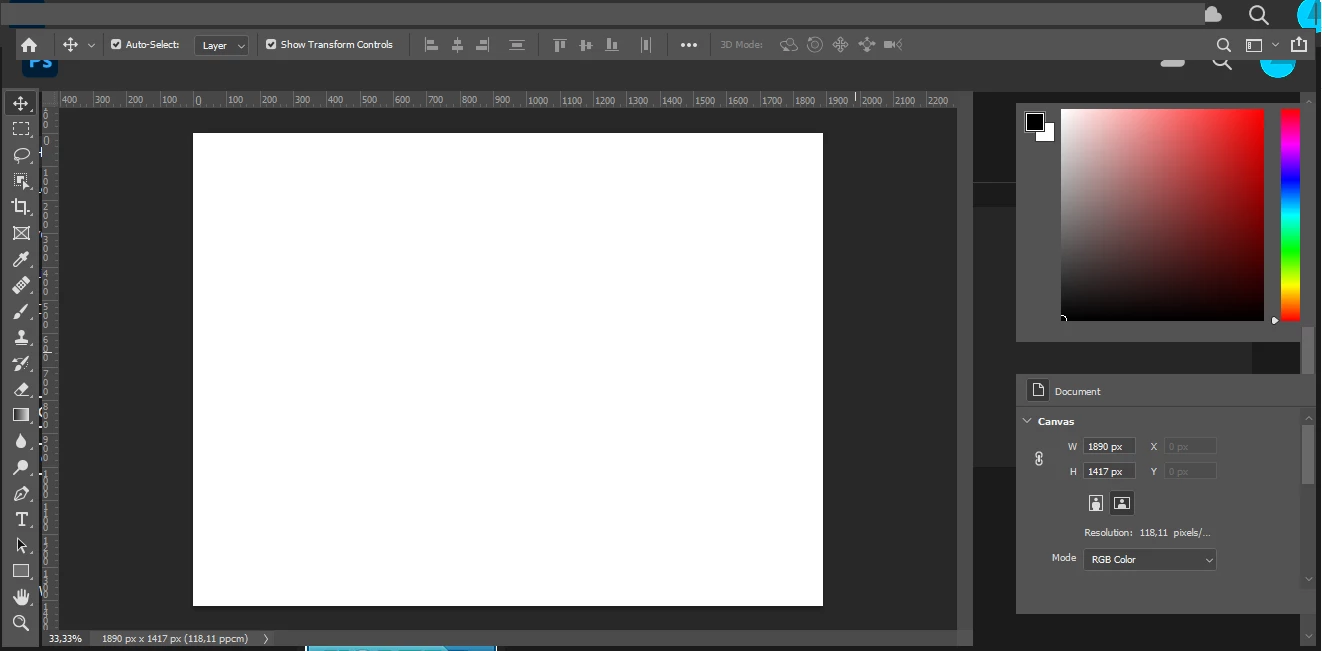Open the three-dots align options menu
This screenshot has width=1322, height=651.
point(689,45)
